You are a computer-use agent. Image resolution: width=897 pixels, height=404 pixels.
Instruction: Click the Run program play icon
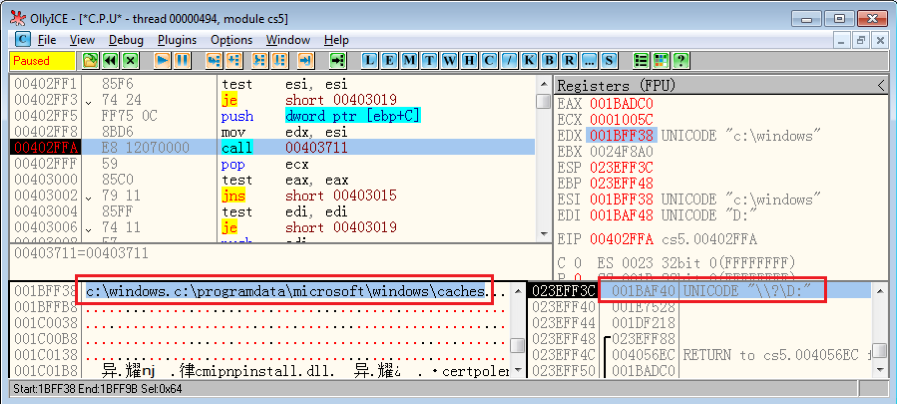coord(162,60)
